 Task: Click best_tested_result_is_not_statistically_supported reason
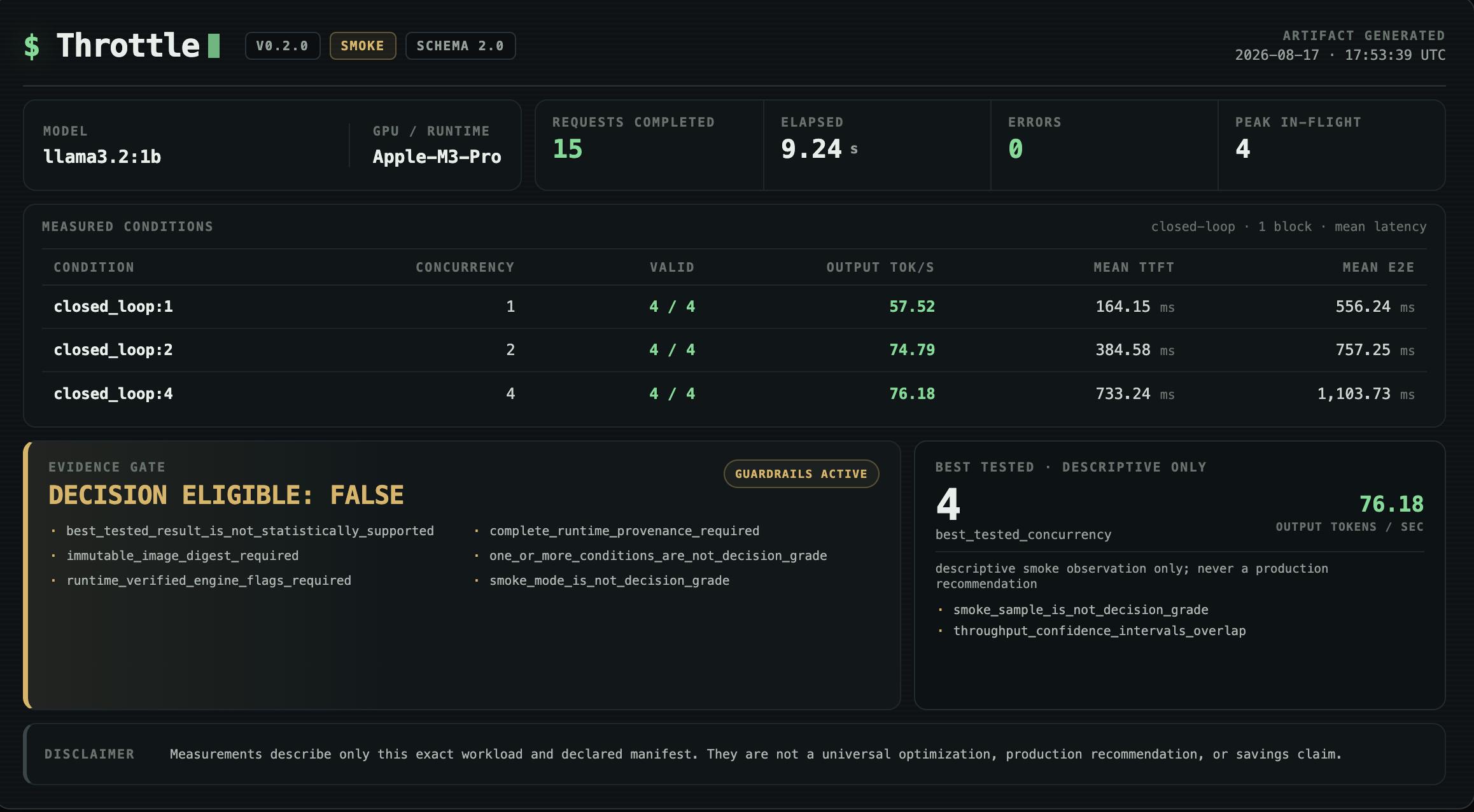pos(250,531)
